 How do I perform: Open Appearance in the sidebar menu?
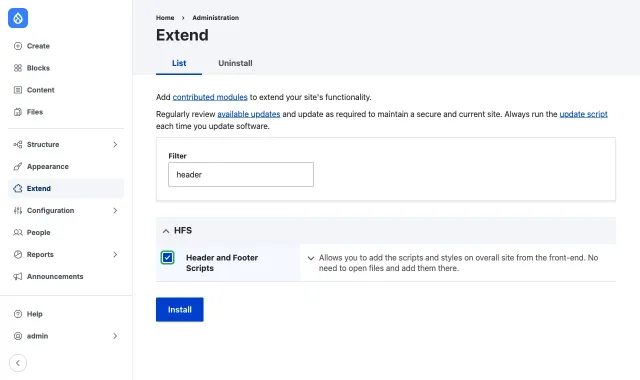48,167
